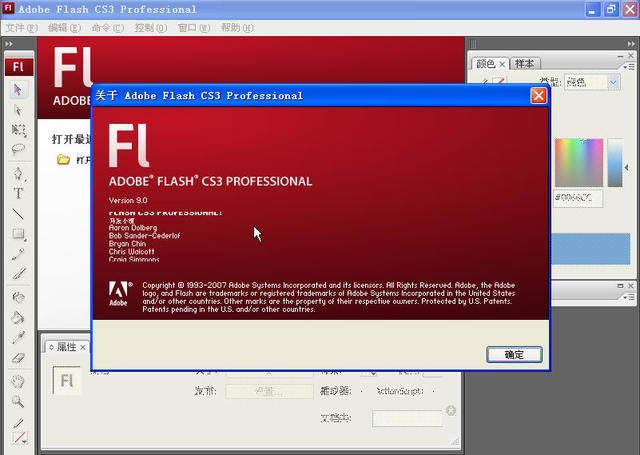Screen dimensions: 640x455
Task: Click the Fl logo atop the tools panel
Action: click(19, 67)
